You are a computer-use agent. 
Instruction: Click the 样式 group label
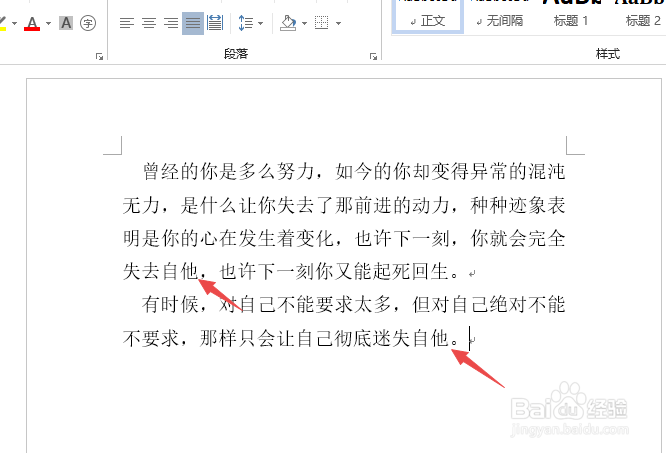(x=608, y=54)
